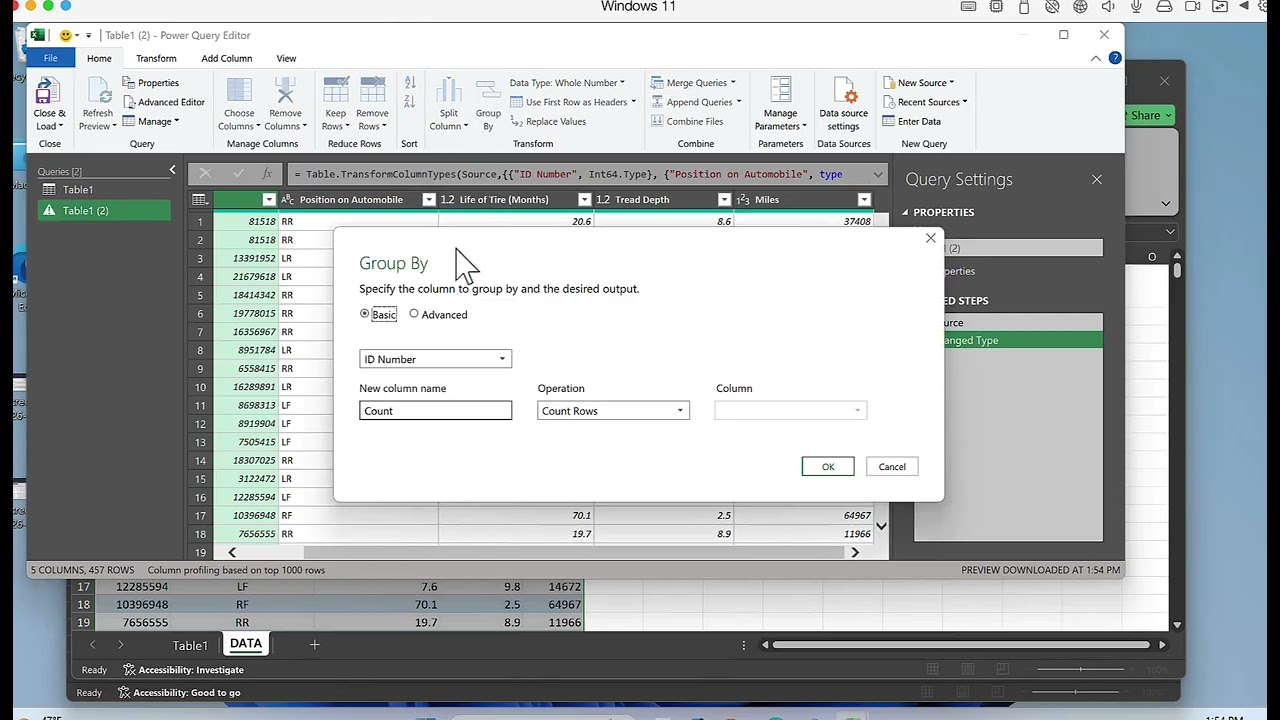Click Enter Data in New Query group
The height and width of the screenshot is (720, 1280).
pos(911,122)
